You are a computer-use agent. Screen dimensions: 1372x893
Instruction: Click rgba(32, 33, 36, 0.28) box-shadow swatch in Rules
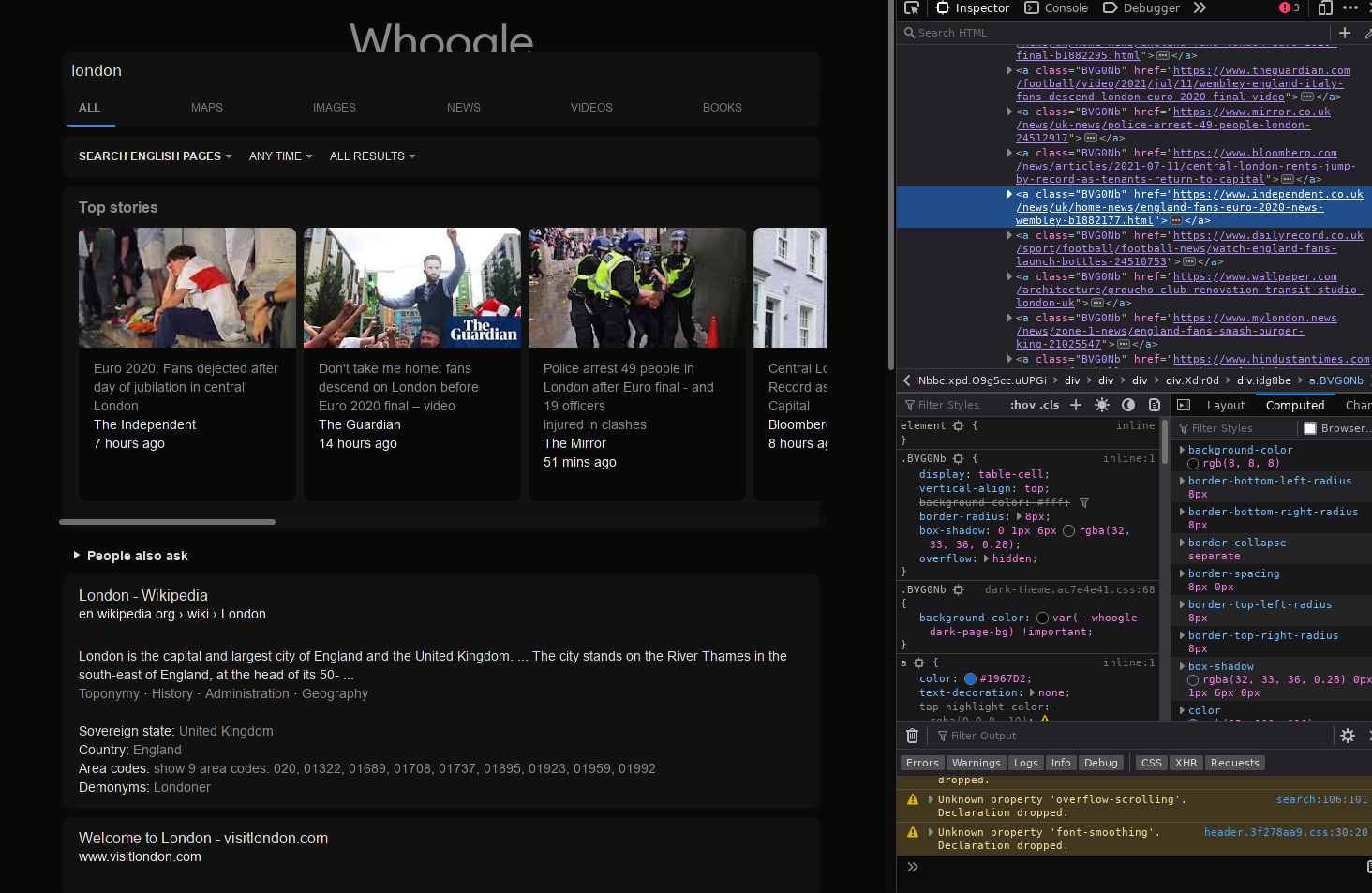1068,531
